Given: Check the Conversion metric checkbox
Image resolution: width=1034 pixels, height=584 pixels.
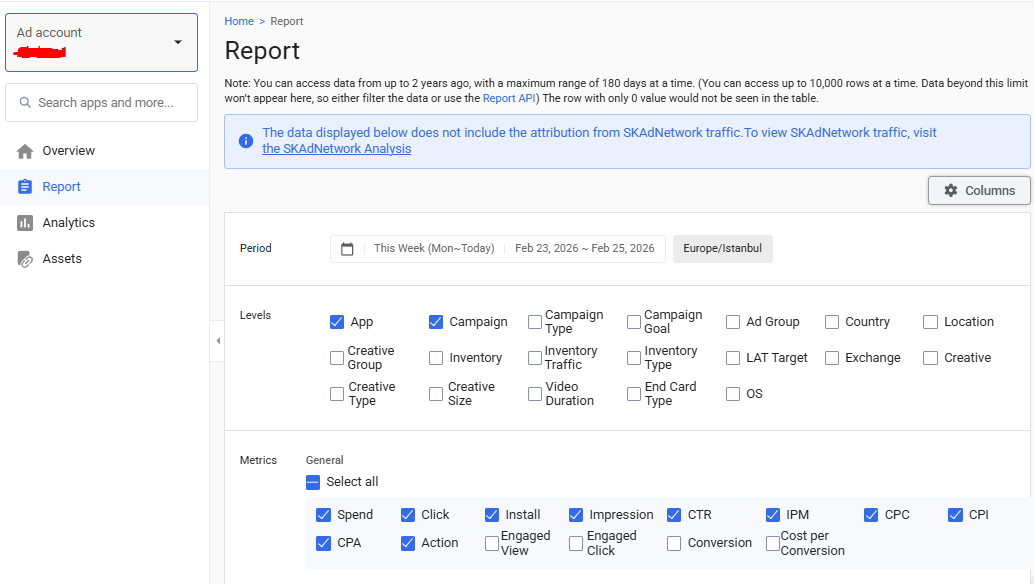Looking at the screenshot, I should tap(674, 543).
